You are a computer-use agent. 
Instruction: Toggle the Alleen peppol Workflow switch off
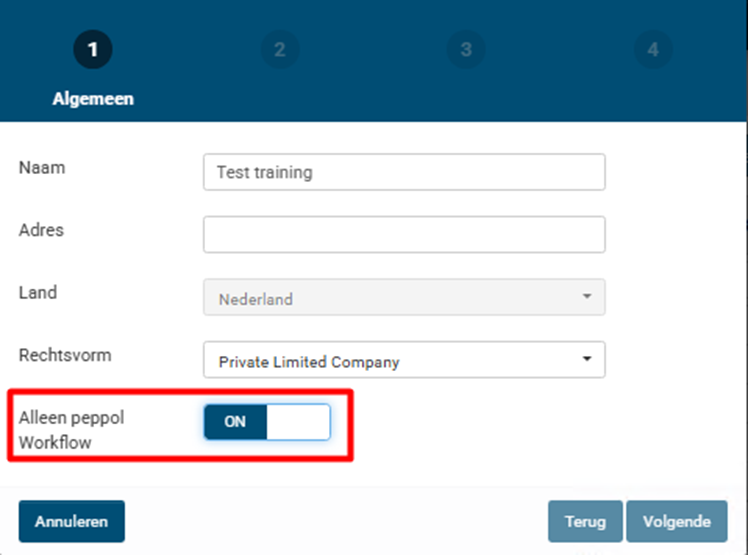point(267,422)
